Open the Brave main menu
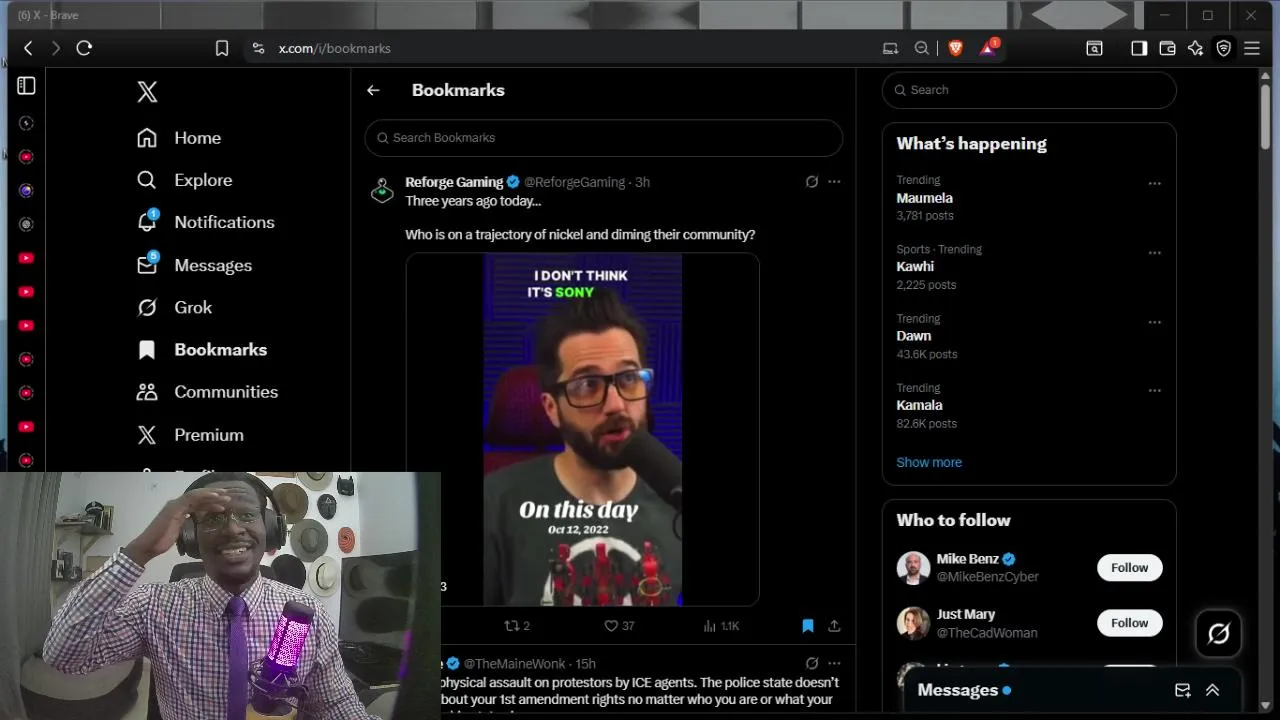This screenshot has width=1280, height=720. 1252,48
